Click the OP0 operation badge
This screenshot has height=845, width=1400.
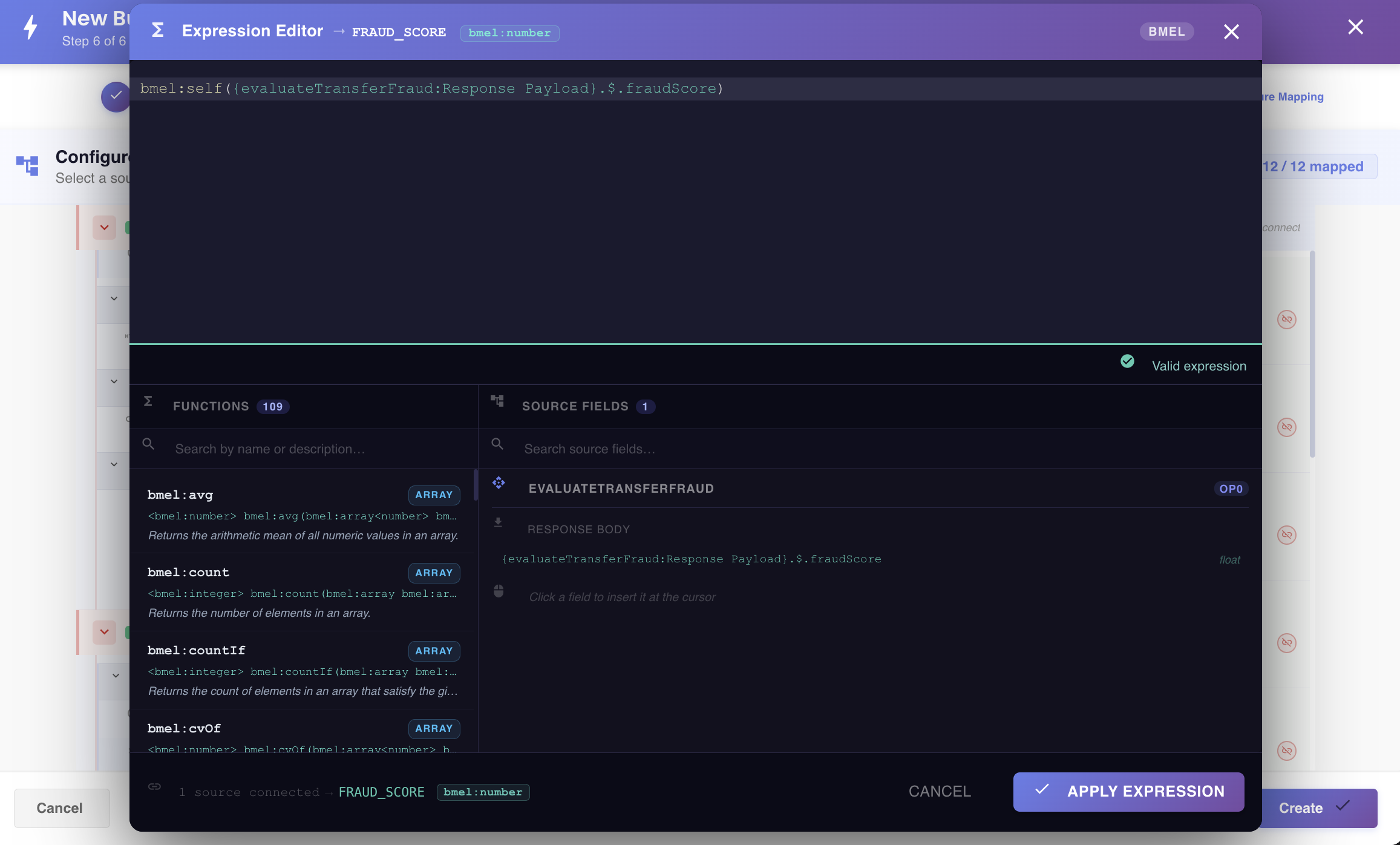coord(1231,489)
